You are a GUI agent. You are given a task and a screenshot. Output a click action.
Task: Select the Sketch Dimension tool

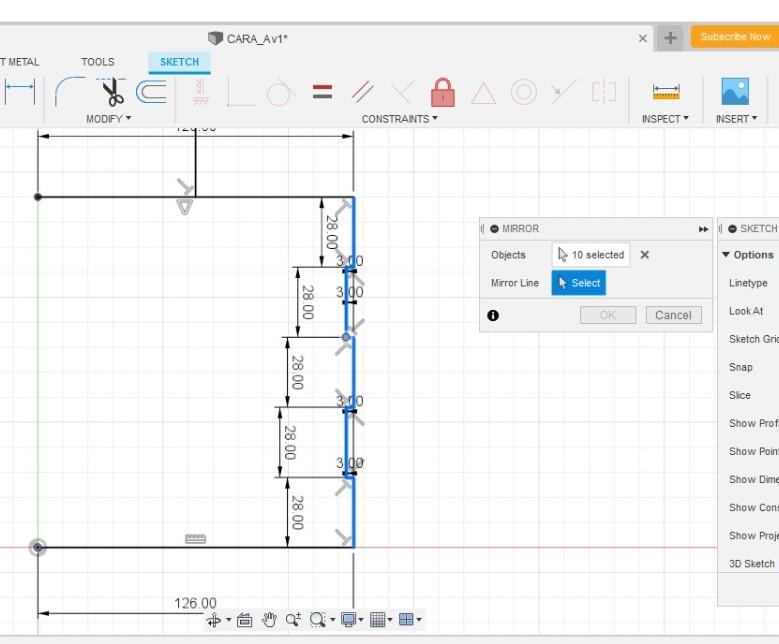20,92
